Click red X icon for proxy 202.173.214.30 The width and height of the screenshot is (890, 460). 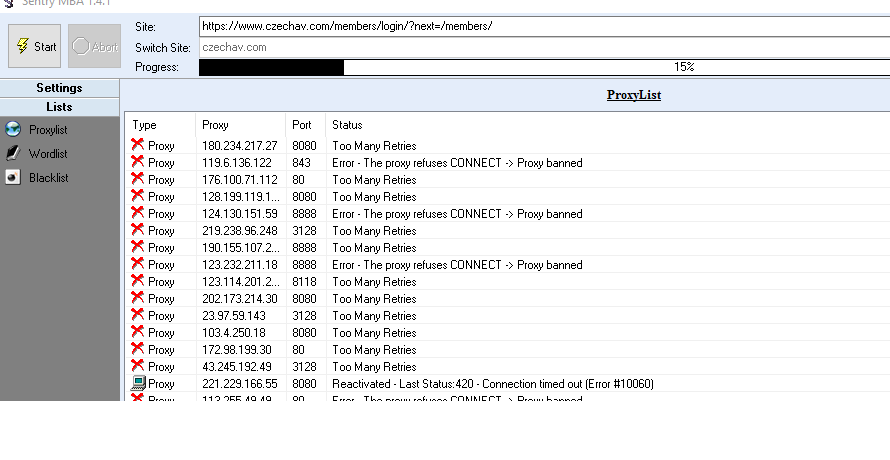[x=137, y=298]
